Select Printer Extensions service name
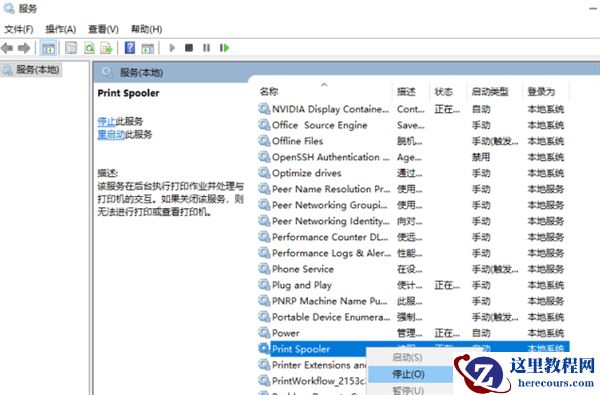The height and width of the screenshot is (395, 600). tap(319, 365)
